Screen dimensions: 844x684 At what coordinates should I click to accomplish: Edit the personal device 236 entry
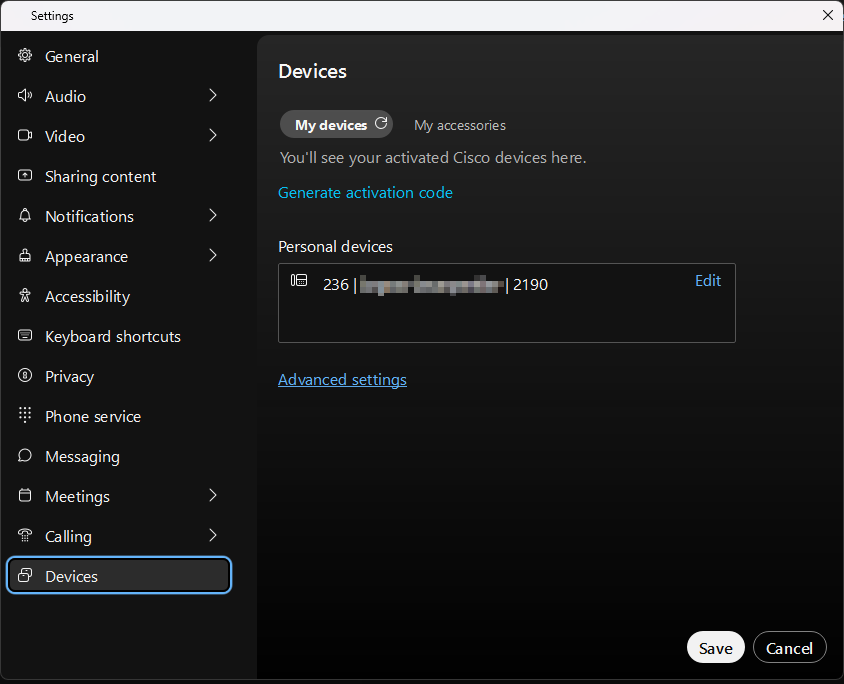(707, 281)
